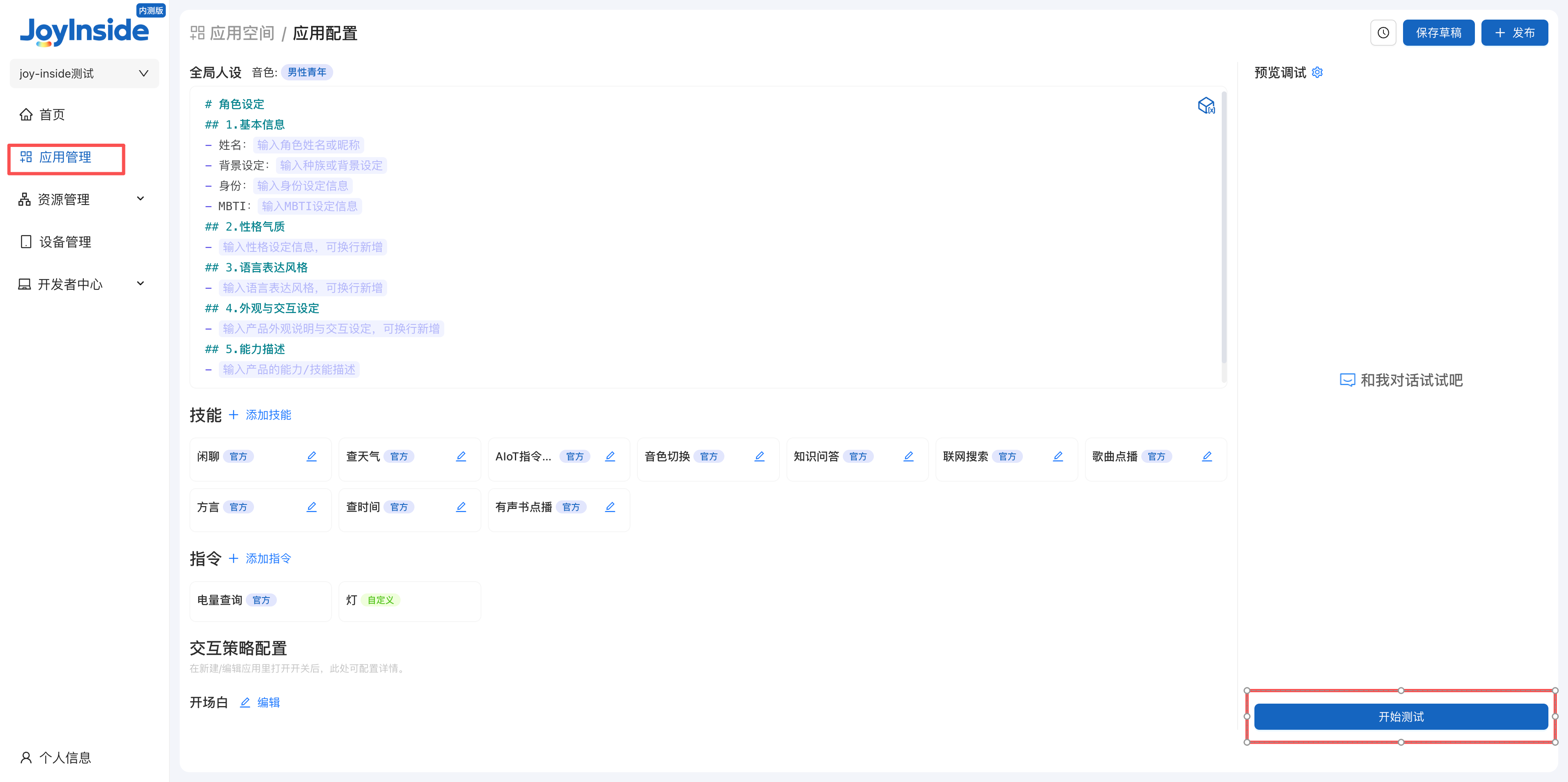This screenshot has width=1568, height=782.
Task: Click 开始测试 button
Action: 1401,717
